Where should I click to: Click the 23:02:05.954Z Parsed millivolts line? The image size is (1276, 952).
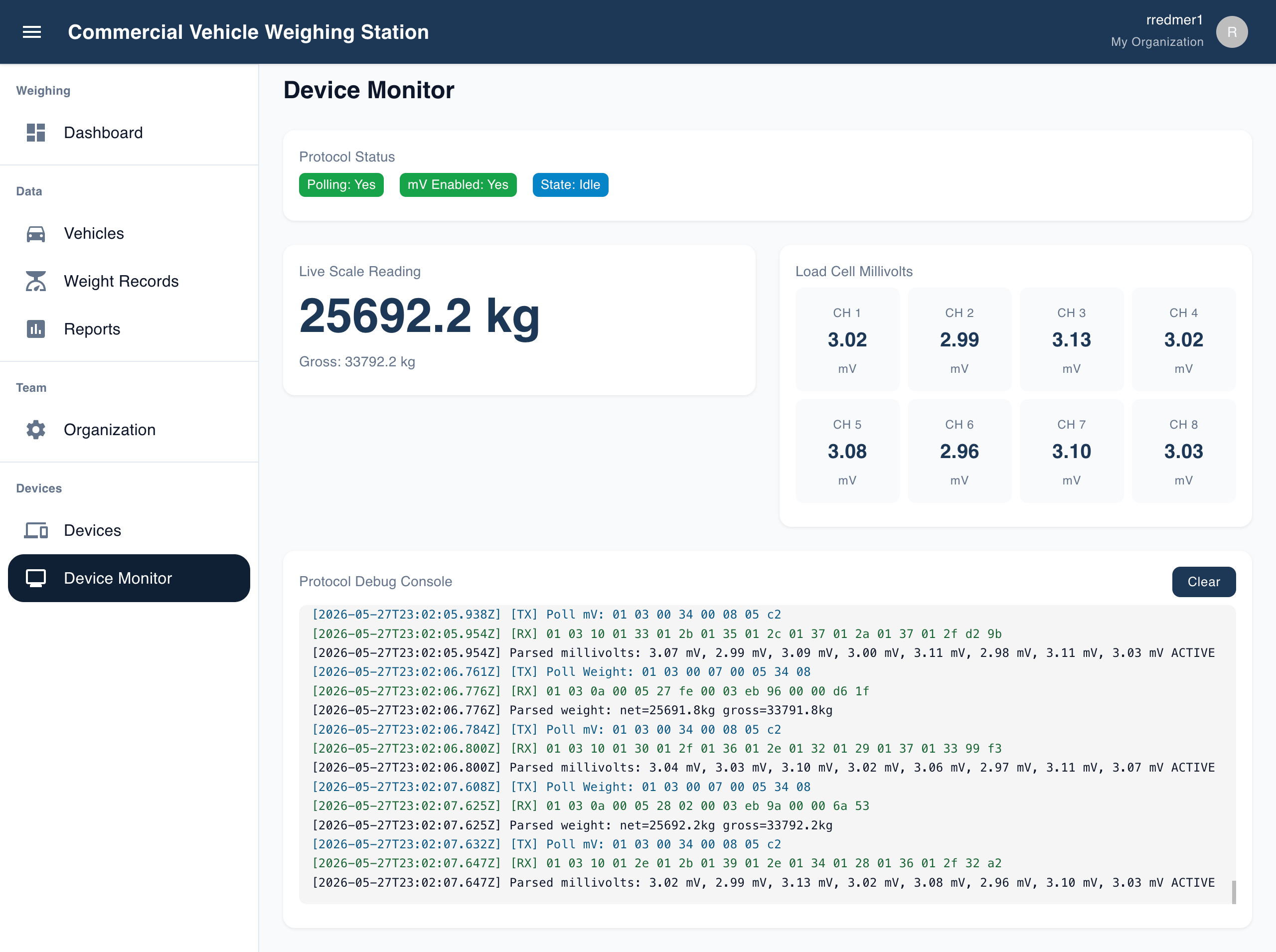(763, 653)
